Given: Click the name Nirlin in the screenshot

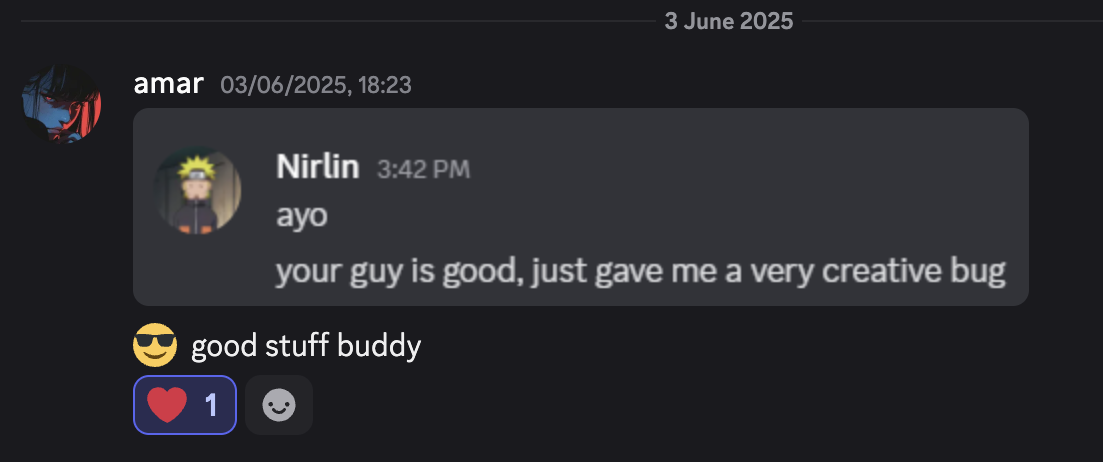Looking at the screenshot, I should (318, 167).
